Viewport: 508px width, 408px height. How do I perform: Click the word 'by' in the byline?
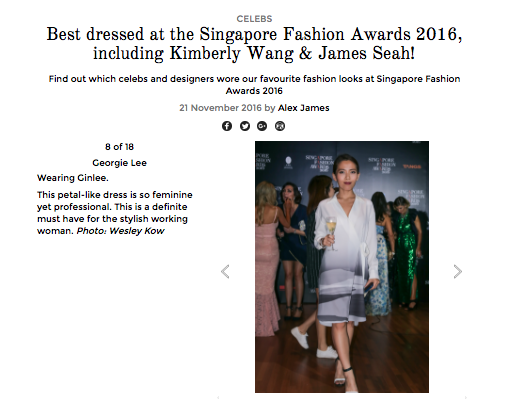(x=270, y=108)
